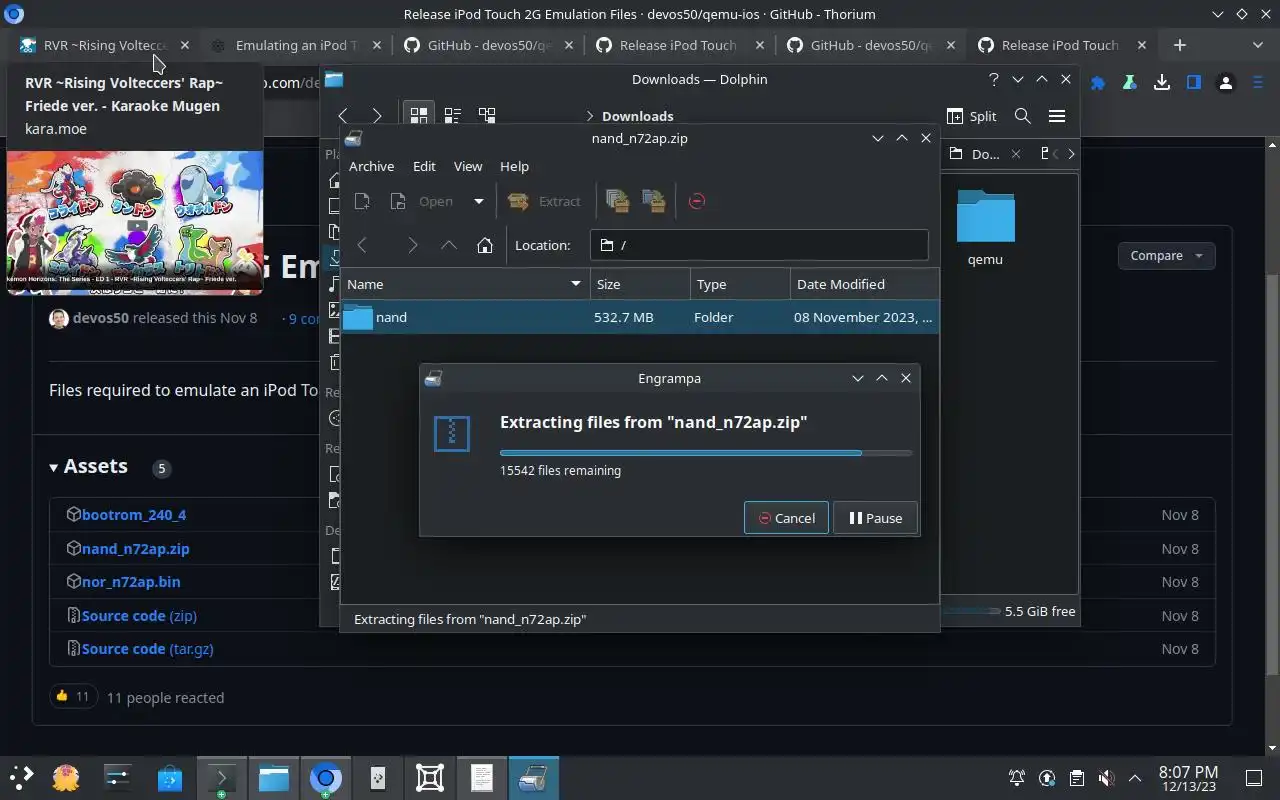1280x800 pixels.
Task: Click the thumbs up reaction button
Action: pyautogui.click(x=73, y=696)
